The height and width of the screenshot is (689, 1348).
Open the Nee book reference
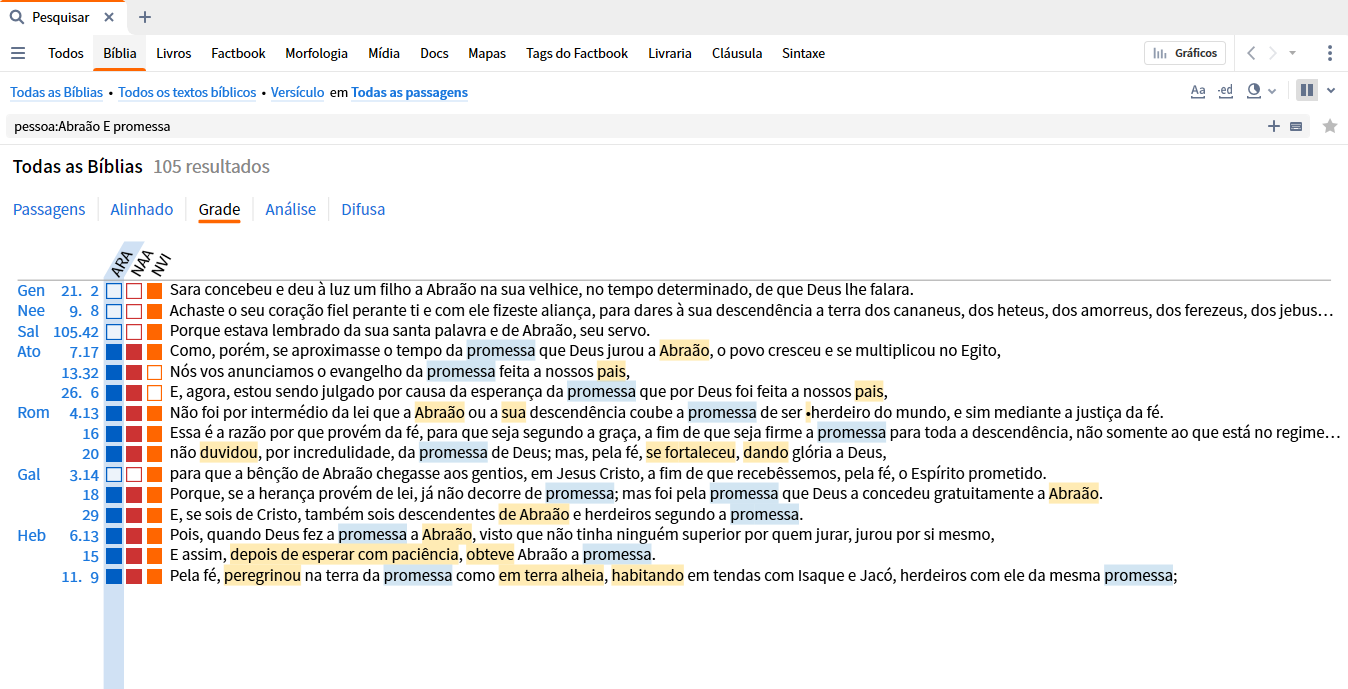pyautogui.click(x=31, y=311)
